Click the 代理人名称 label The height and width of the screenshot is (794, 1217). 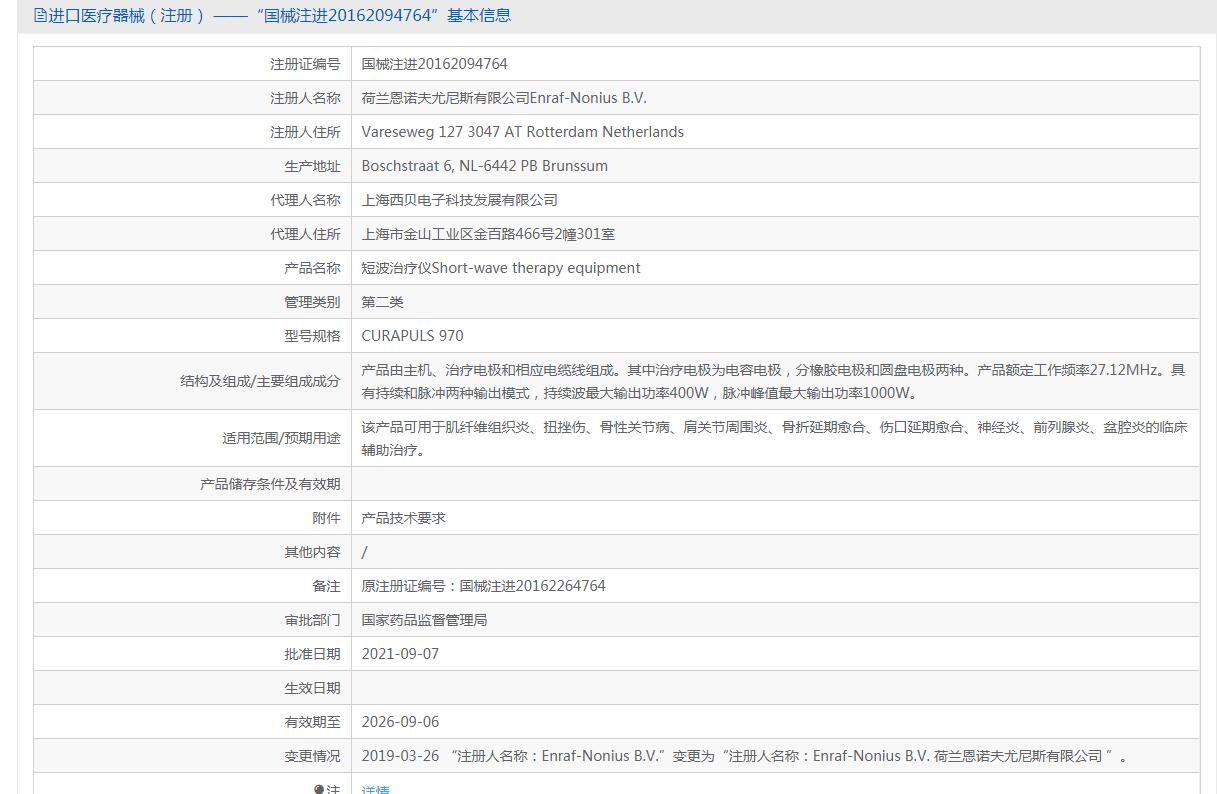(x=305, y=200)
